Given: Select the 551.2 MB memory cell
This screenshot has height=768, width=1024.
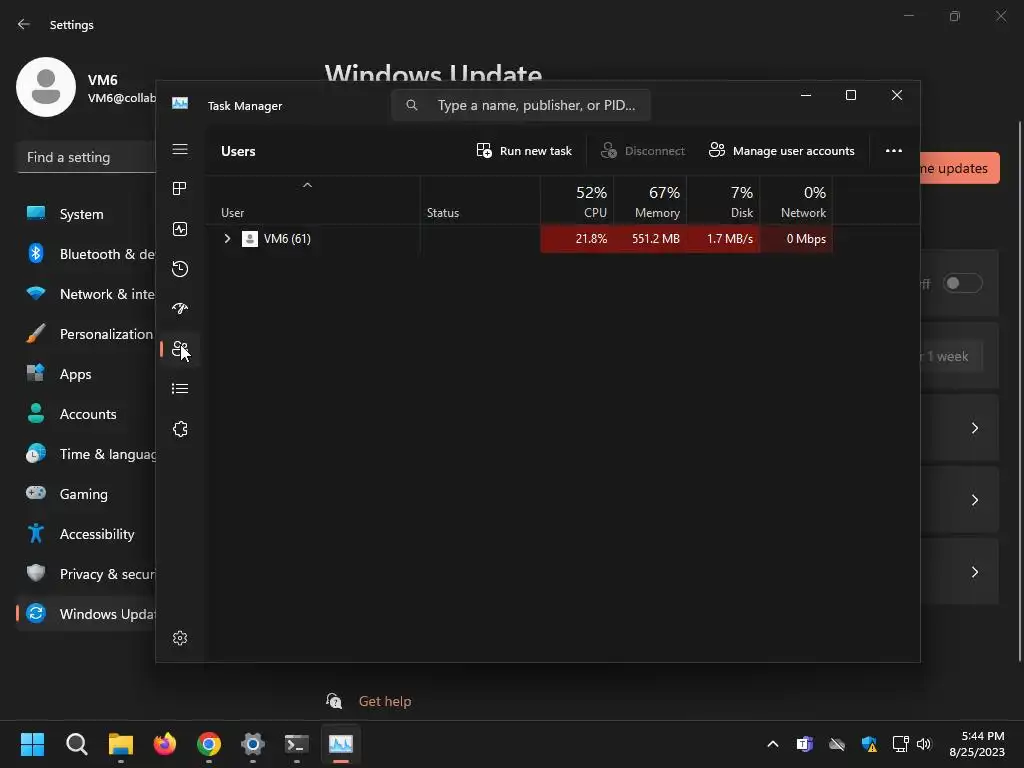Looking at the screenshot, I should pos(650,239).
